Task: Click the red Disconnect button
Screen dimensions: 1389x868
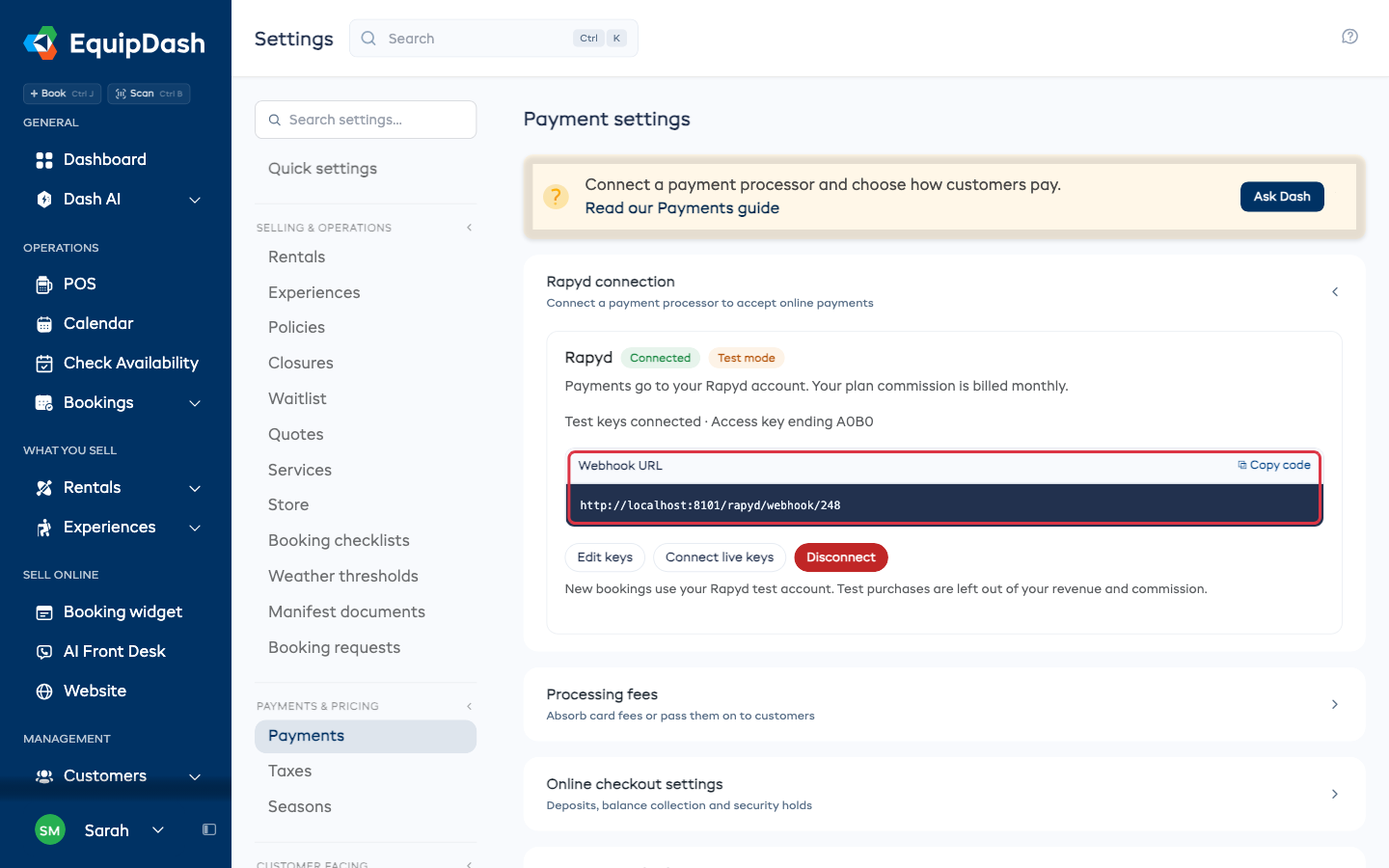Action: pyautogui.click(x=841, y=557)
